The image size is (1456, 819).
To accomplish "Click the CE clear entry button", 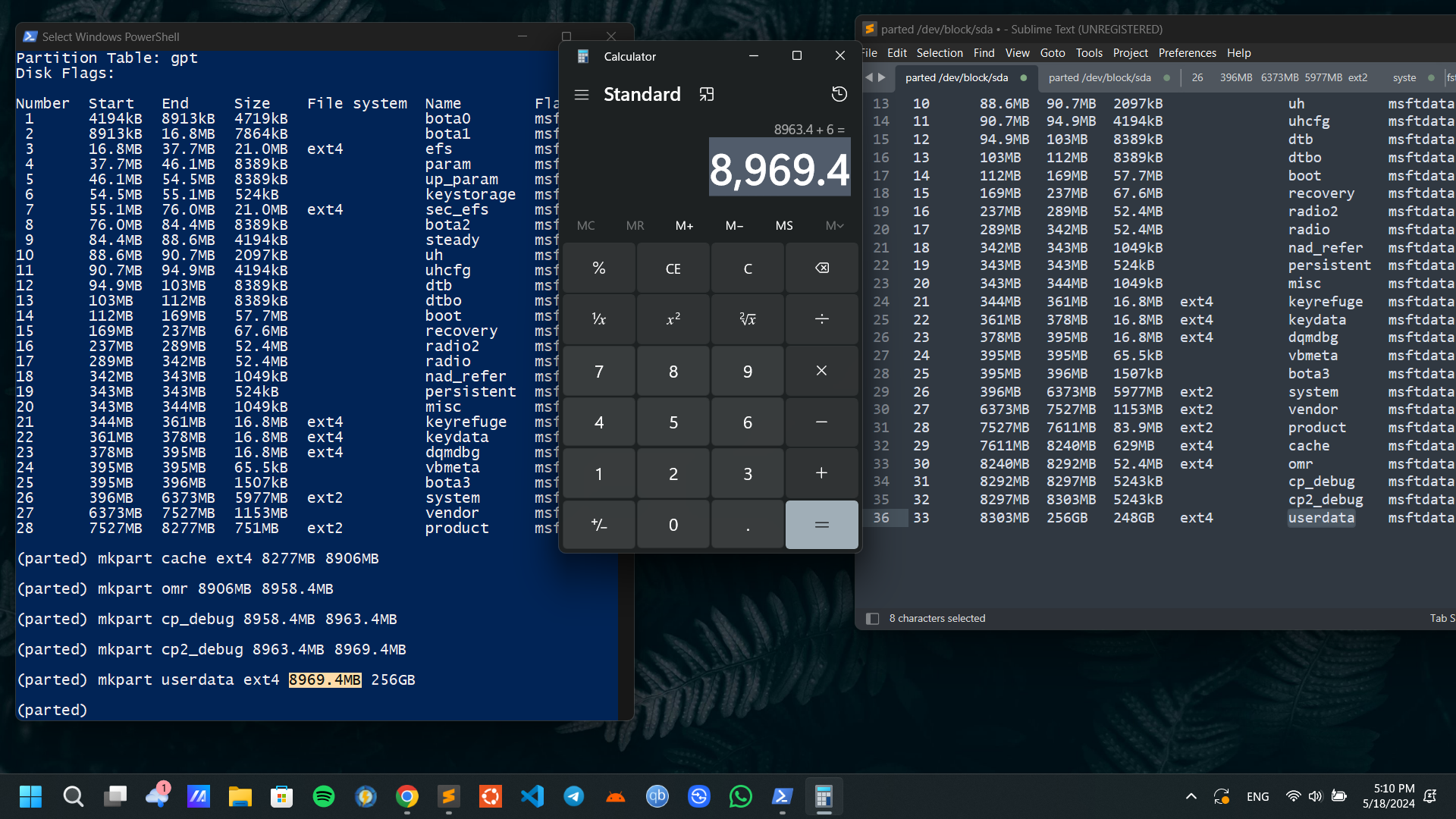I will click(673, 268).
